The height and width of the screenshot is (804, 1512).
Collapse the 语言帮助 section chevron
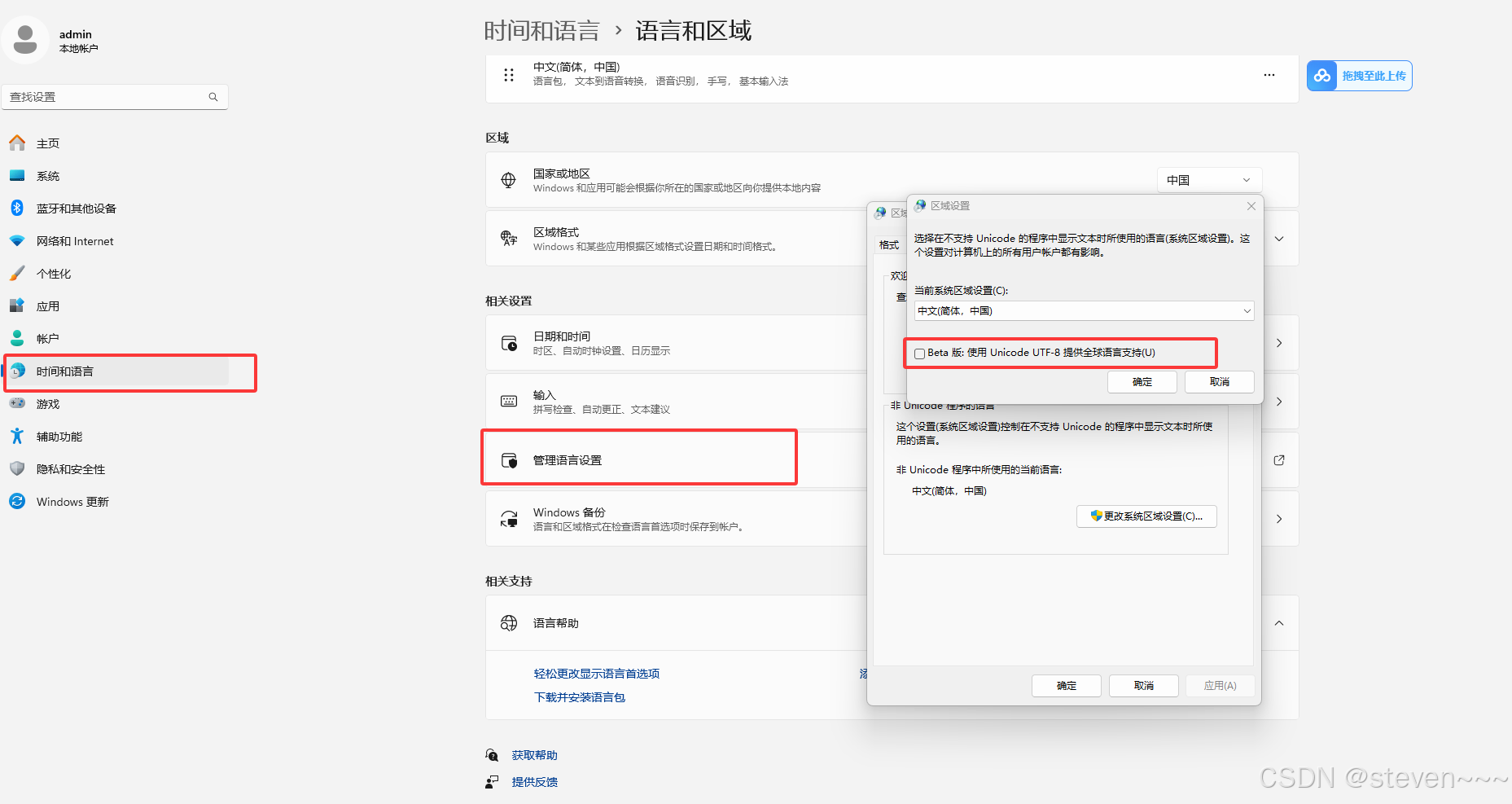click(1279, 623)
